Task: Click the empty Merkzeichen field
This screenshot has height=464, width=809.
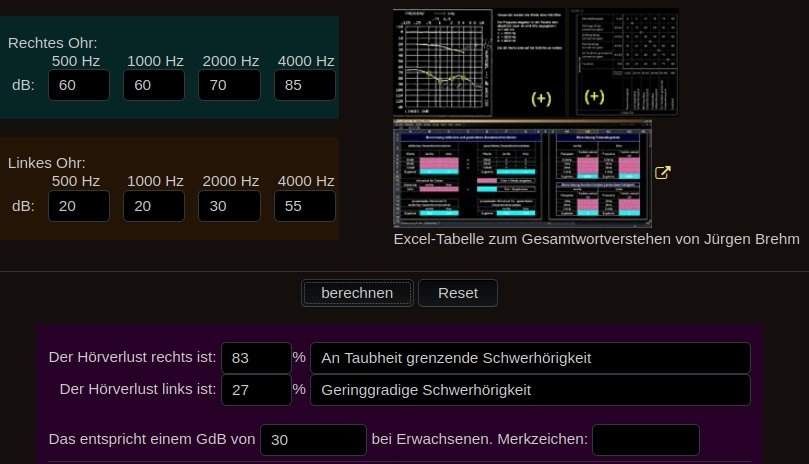Action: [x=646, y=440]
